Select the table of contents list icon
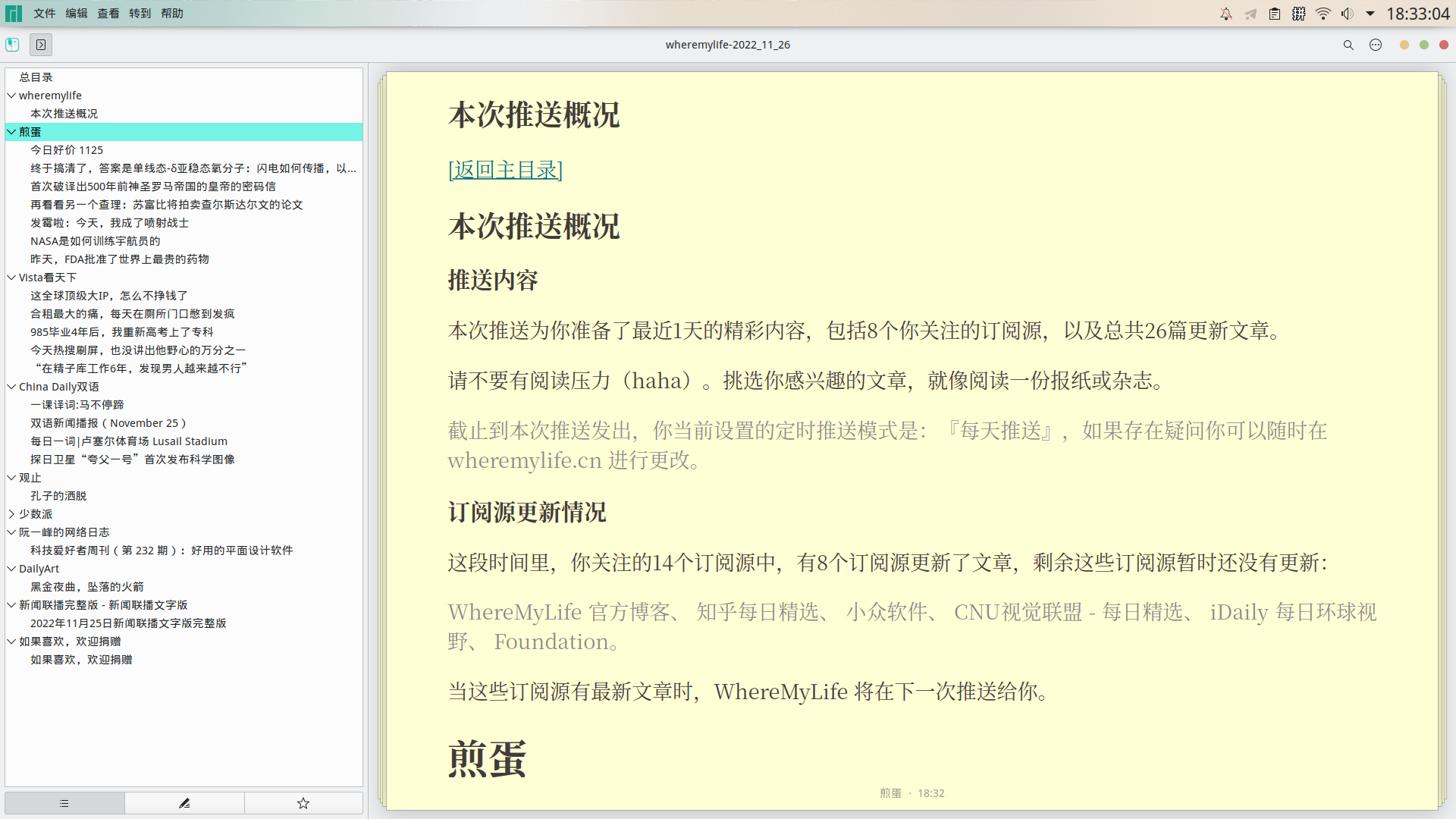This screenshot has height=819, width=1456. [x=64, y=802]
